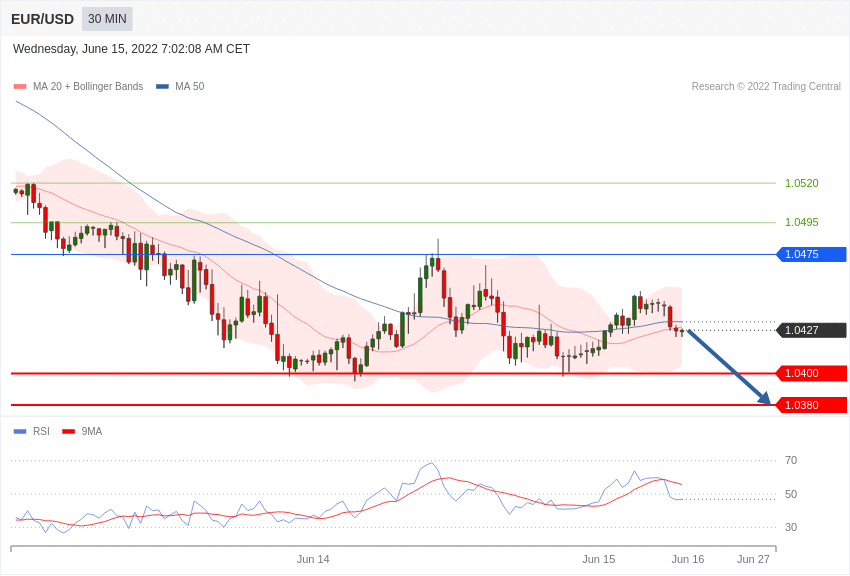
Task: Select the black 1.0427 current price tag
Action: click(x=812, y=330)
